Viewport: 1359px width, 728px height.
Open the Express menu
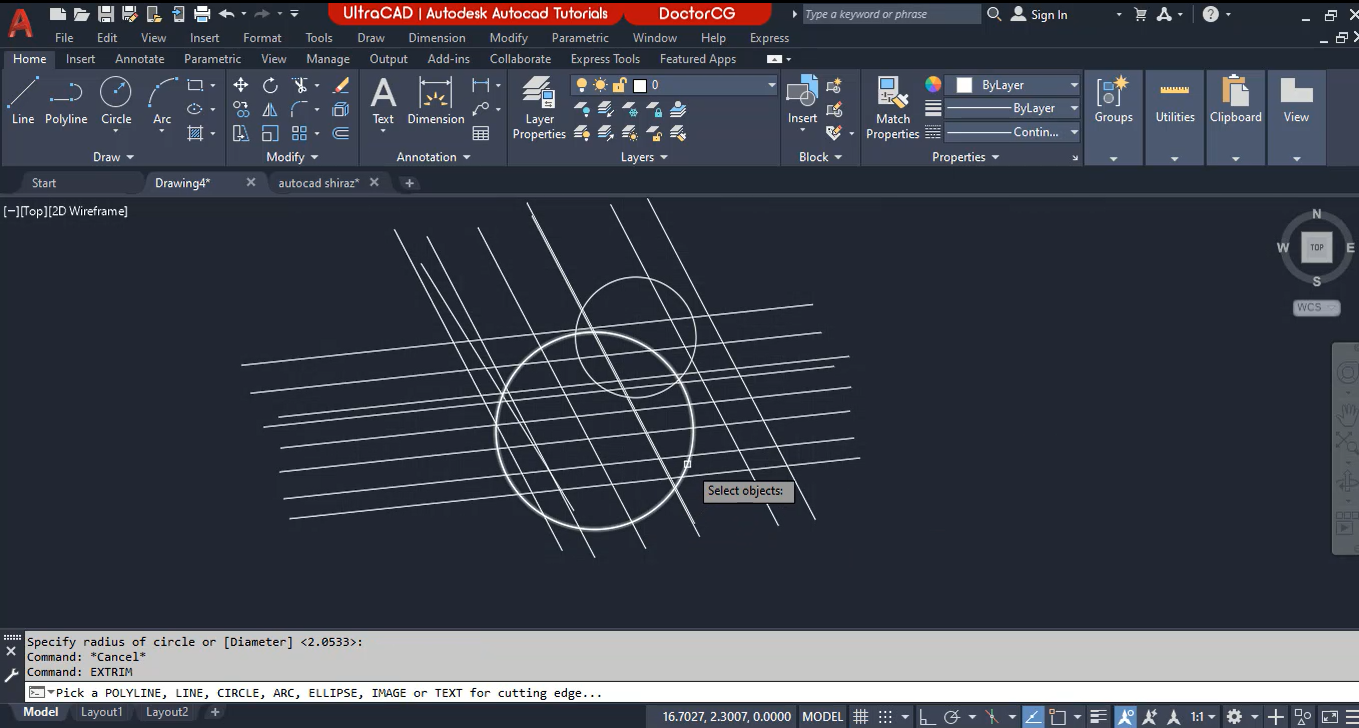pos(769,38)
